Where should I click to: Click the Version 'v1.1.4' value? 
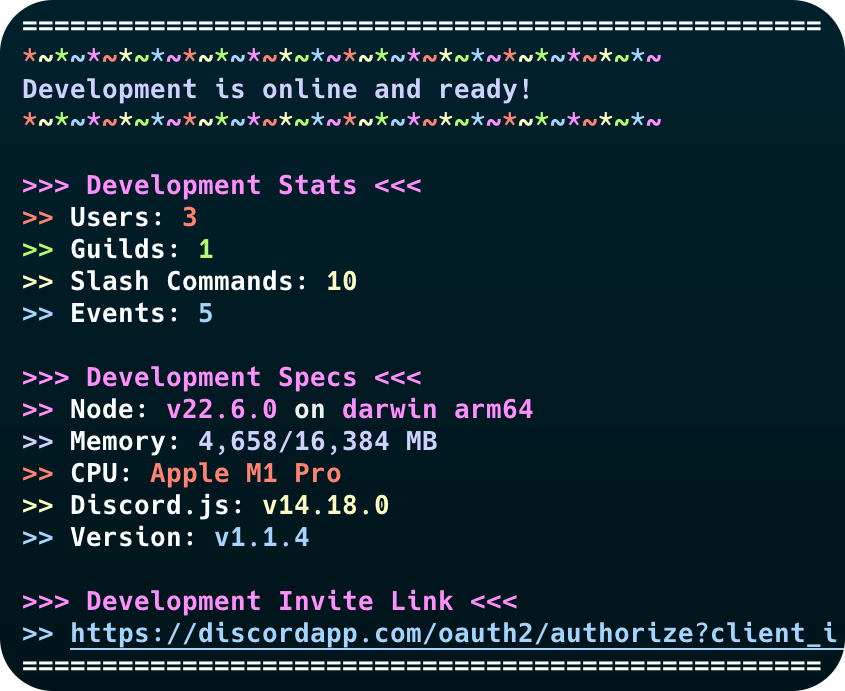(262, 537)
